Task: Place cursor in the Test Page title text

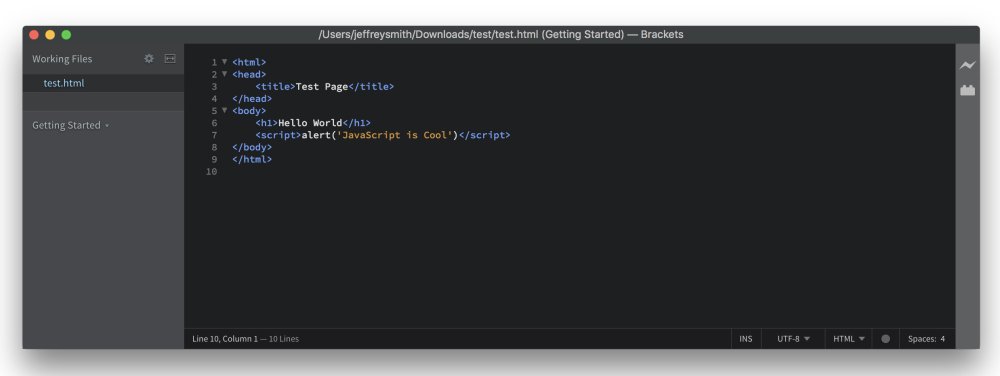Action: (322, 87)
